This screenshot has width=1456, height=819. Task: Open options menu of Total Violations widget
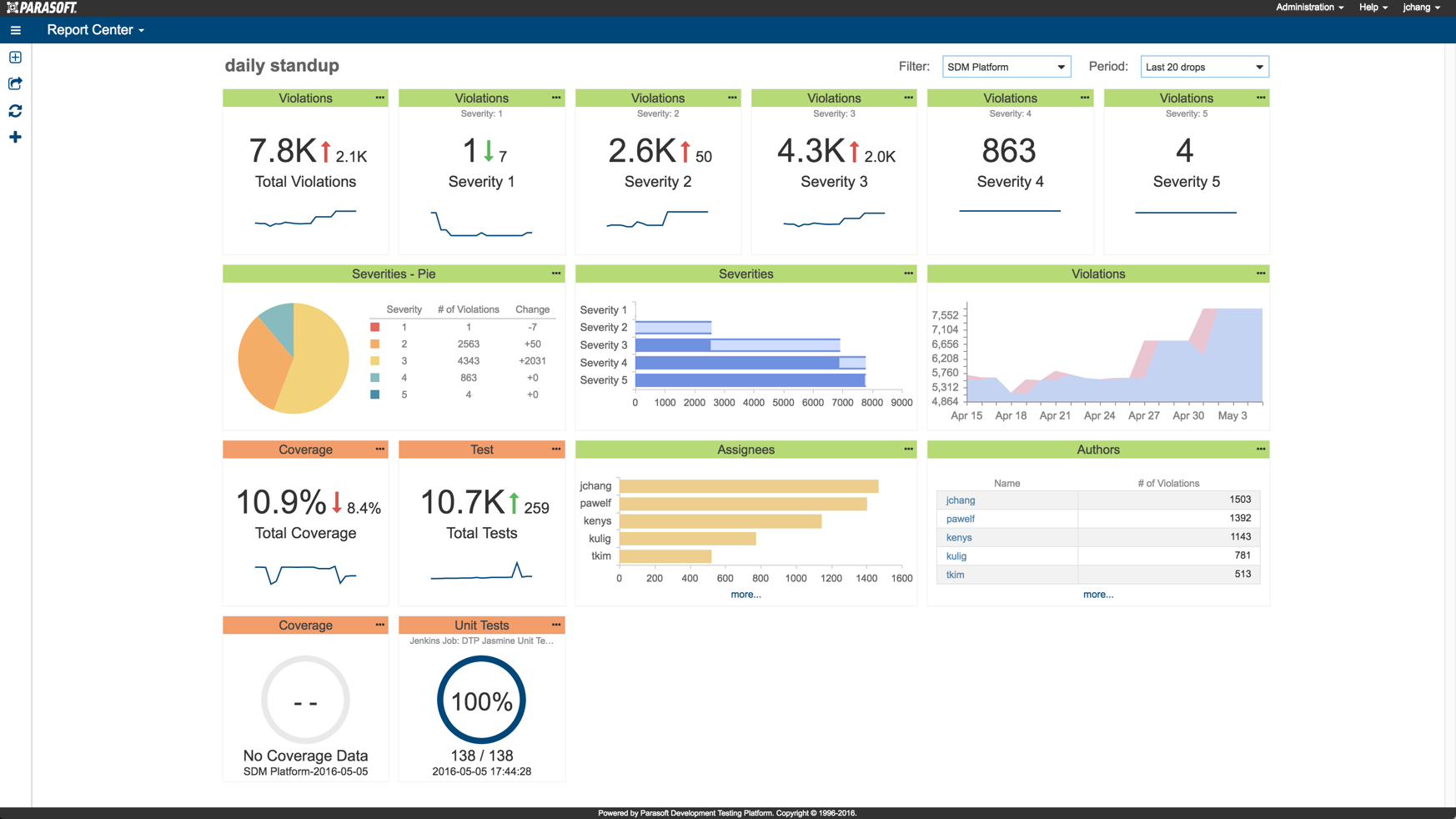pyautogui.click(x=380, y=98)
